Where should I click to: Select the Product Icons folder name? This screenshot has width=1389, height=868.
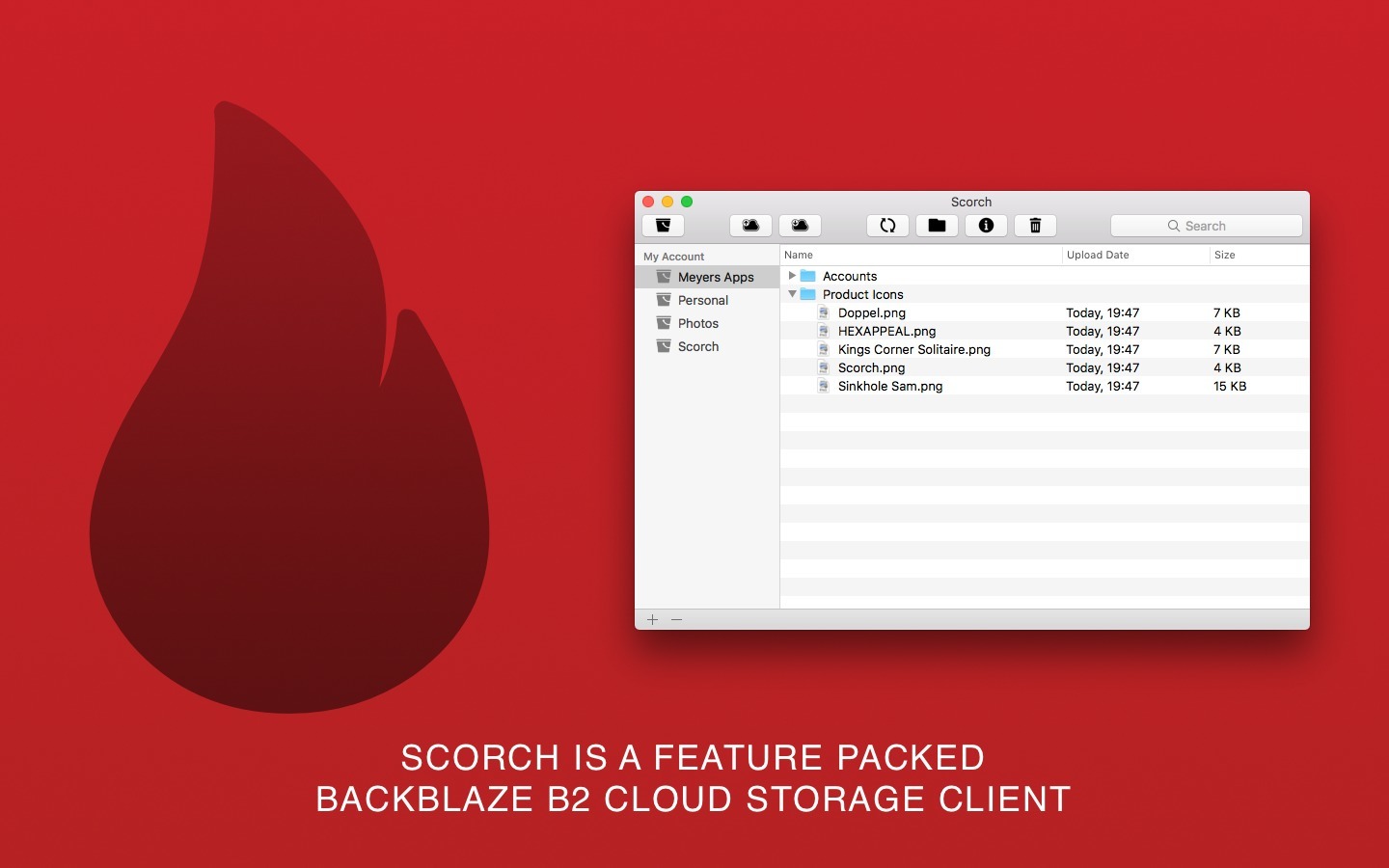coord(863,294)
